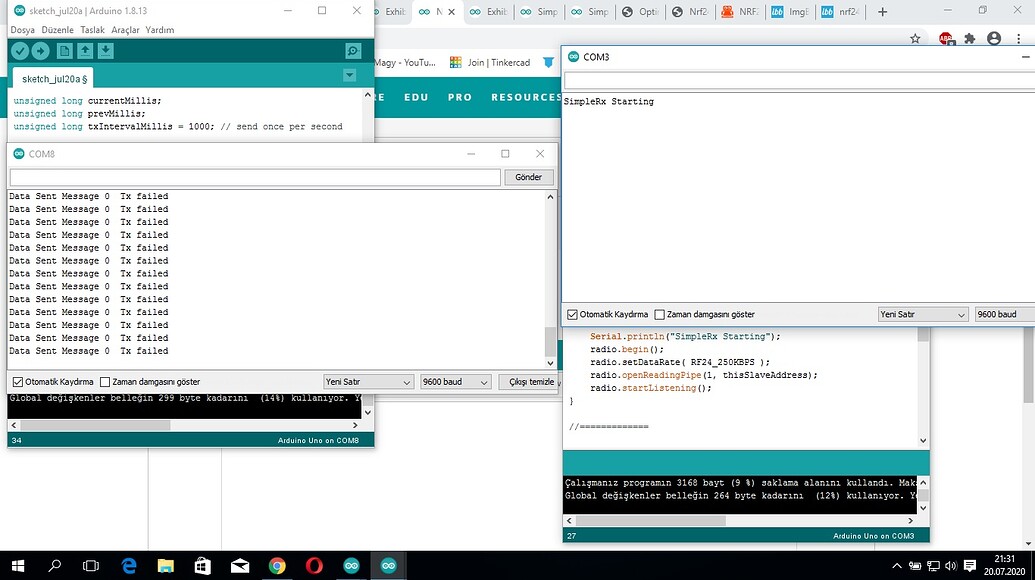
Task: Open the Yeni Satır dropdown in COM3
Action: (922, 314)
